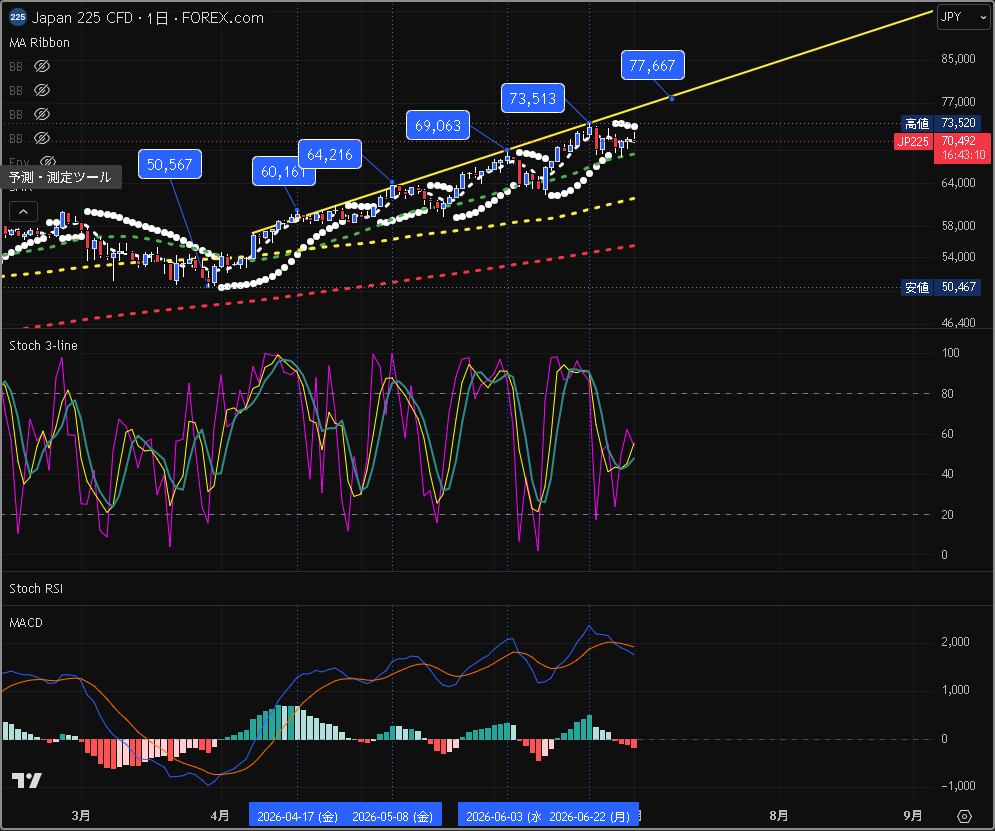The height and width of the screenshot is (831, 995).
Task: Show the BB indicator directly below MA Ribbon
Action: point(42,66)
